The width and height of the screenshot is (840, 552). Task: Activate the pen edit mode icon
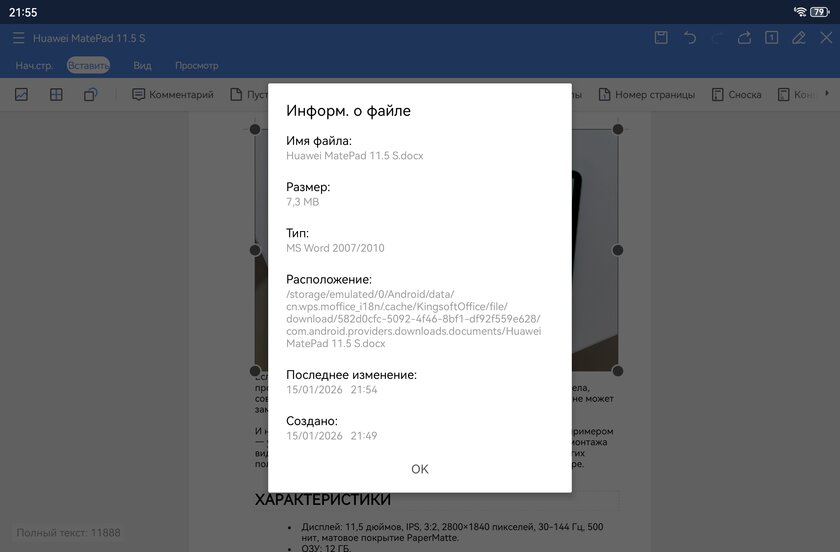(799, 38)
